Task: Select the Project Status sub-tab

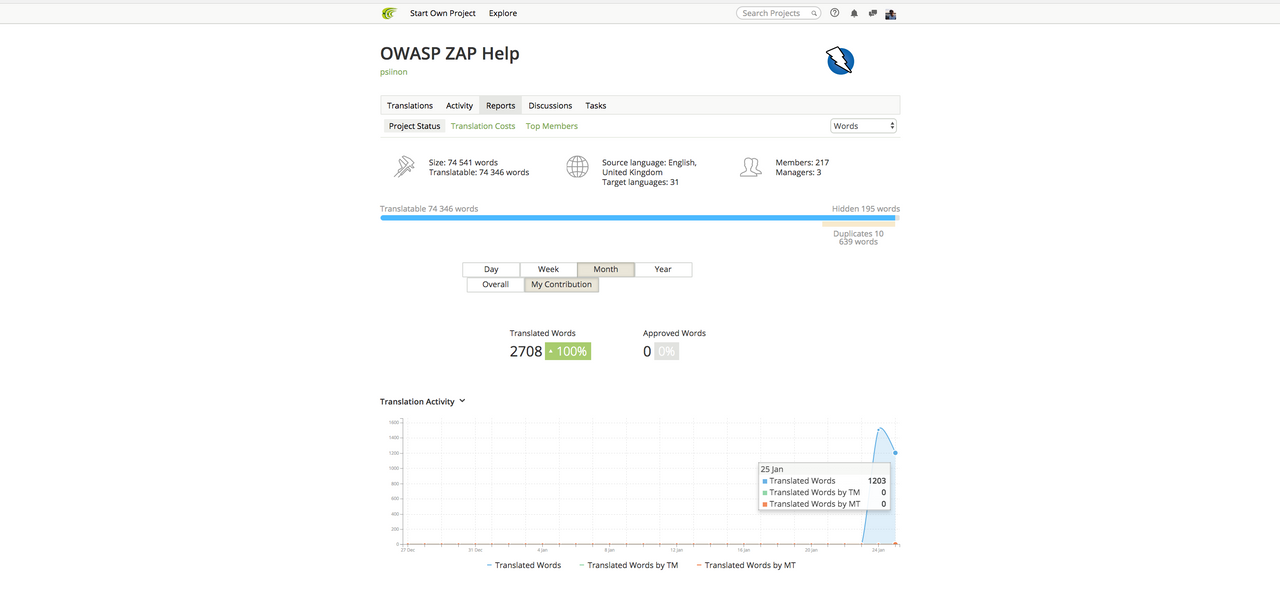Action: 415,126
